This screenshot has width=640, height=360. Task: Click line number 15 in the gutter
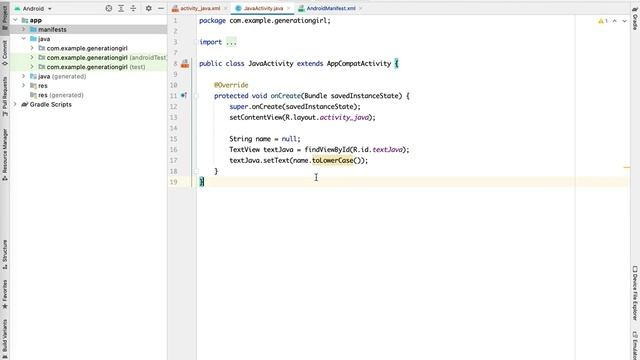[x=174, y=139]
